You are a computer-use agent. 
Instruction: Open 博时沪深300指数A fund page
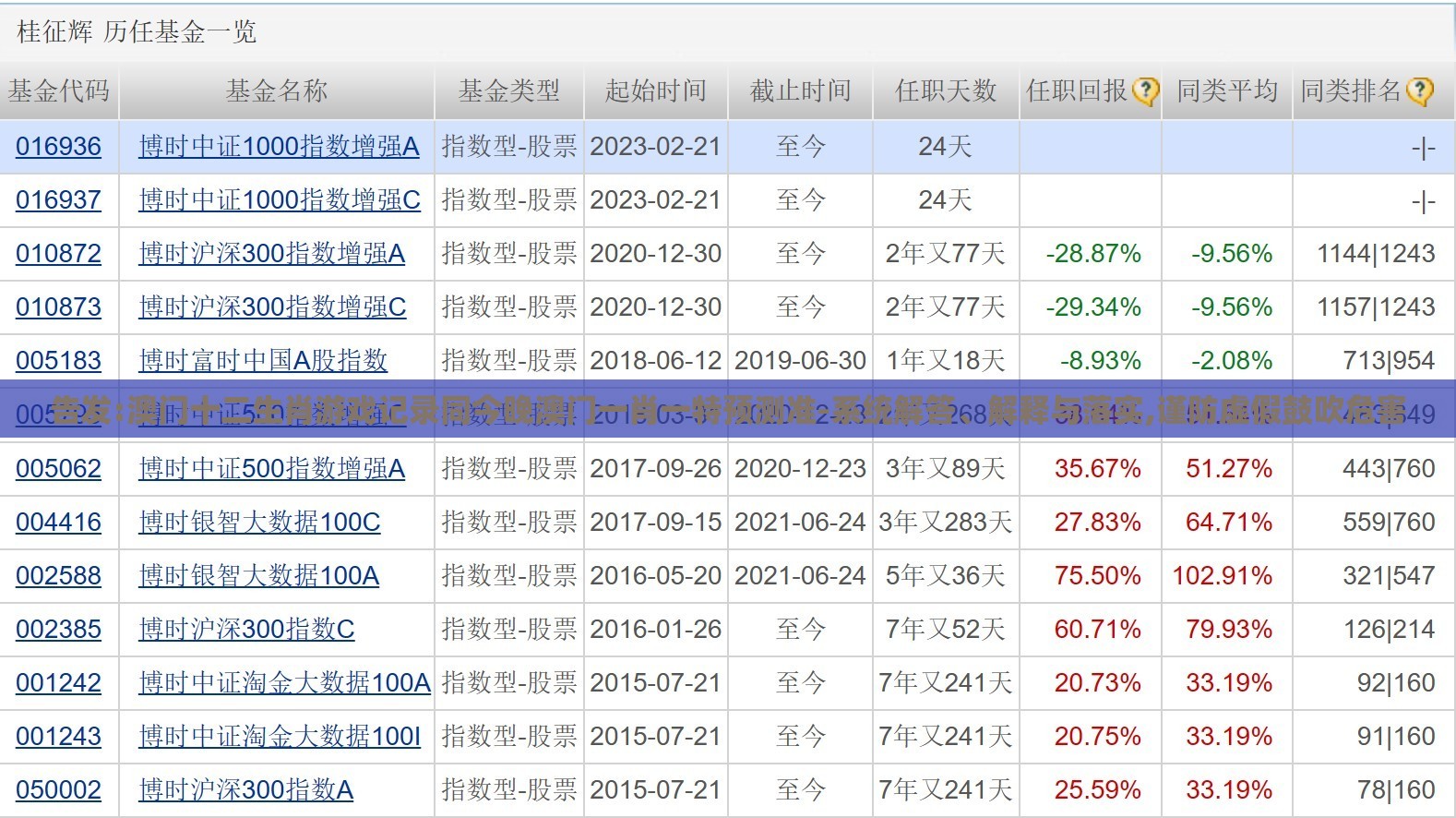coord(245,790)
